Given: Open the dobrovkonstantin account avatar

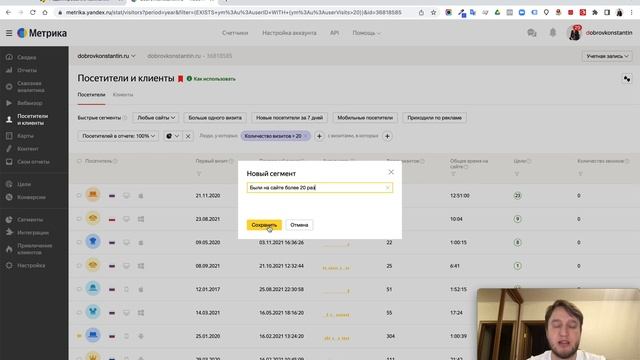Looking at the screenshot, I should (x=574, y=33).
